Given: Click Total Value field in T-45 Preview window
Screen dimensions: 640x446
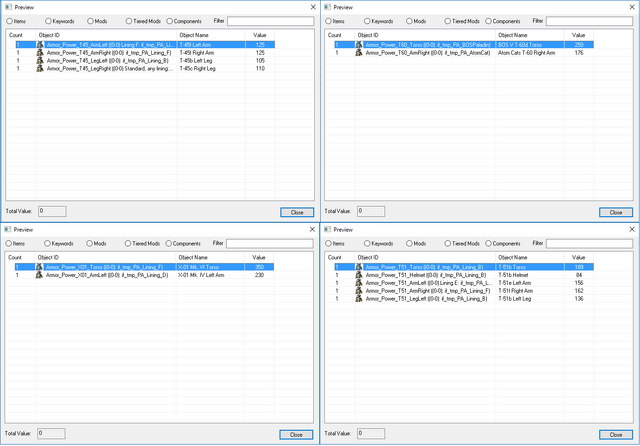Looking at the screenshot, I should [x=52, y=211].
